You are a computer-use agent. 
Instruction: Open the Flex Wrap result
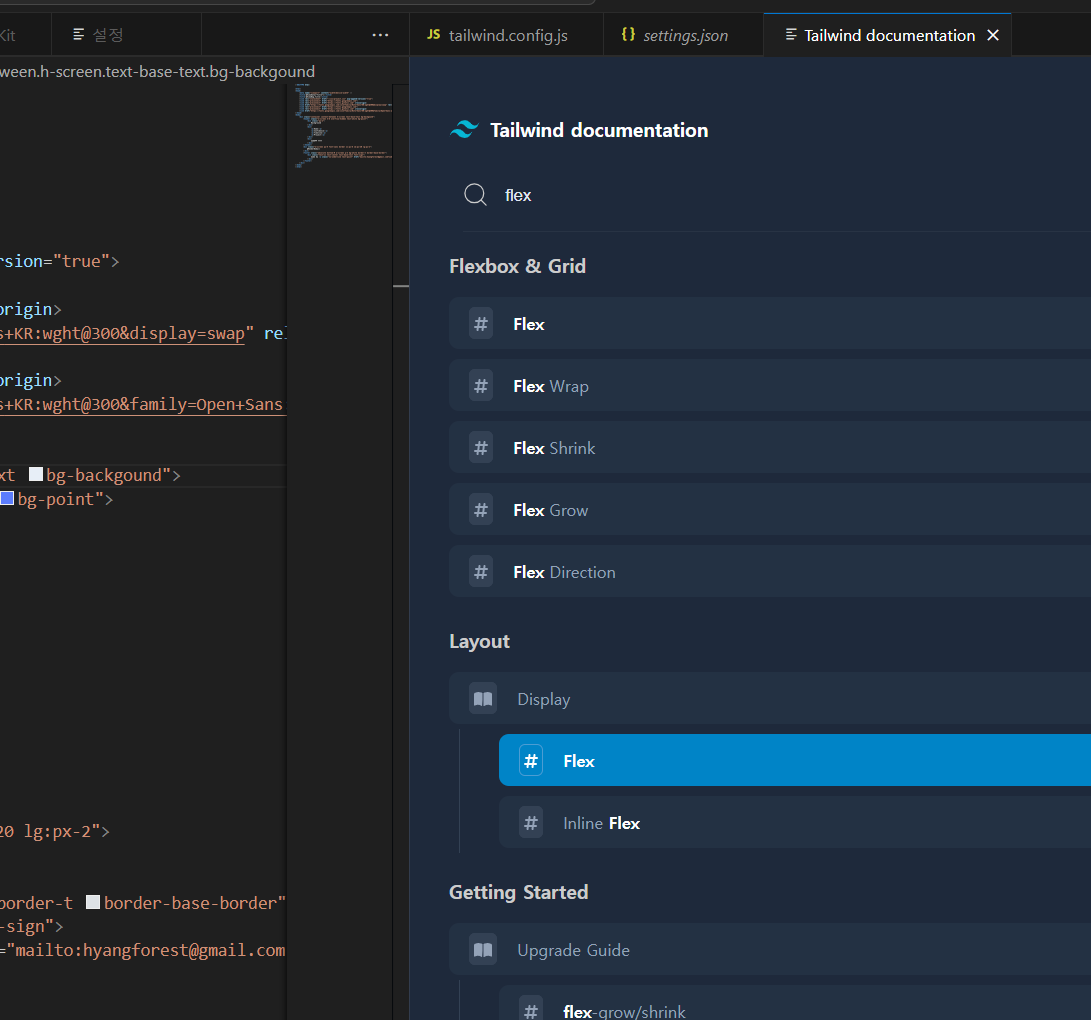[770, 385]
